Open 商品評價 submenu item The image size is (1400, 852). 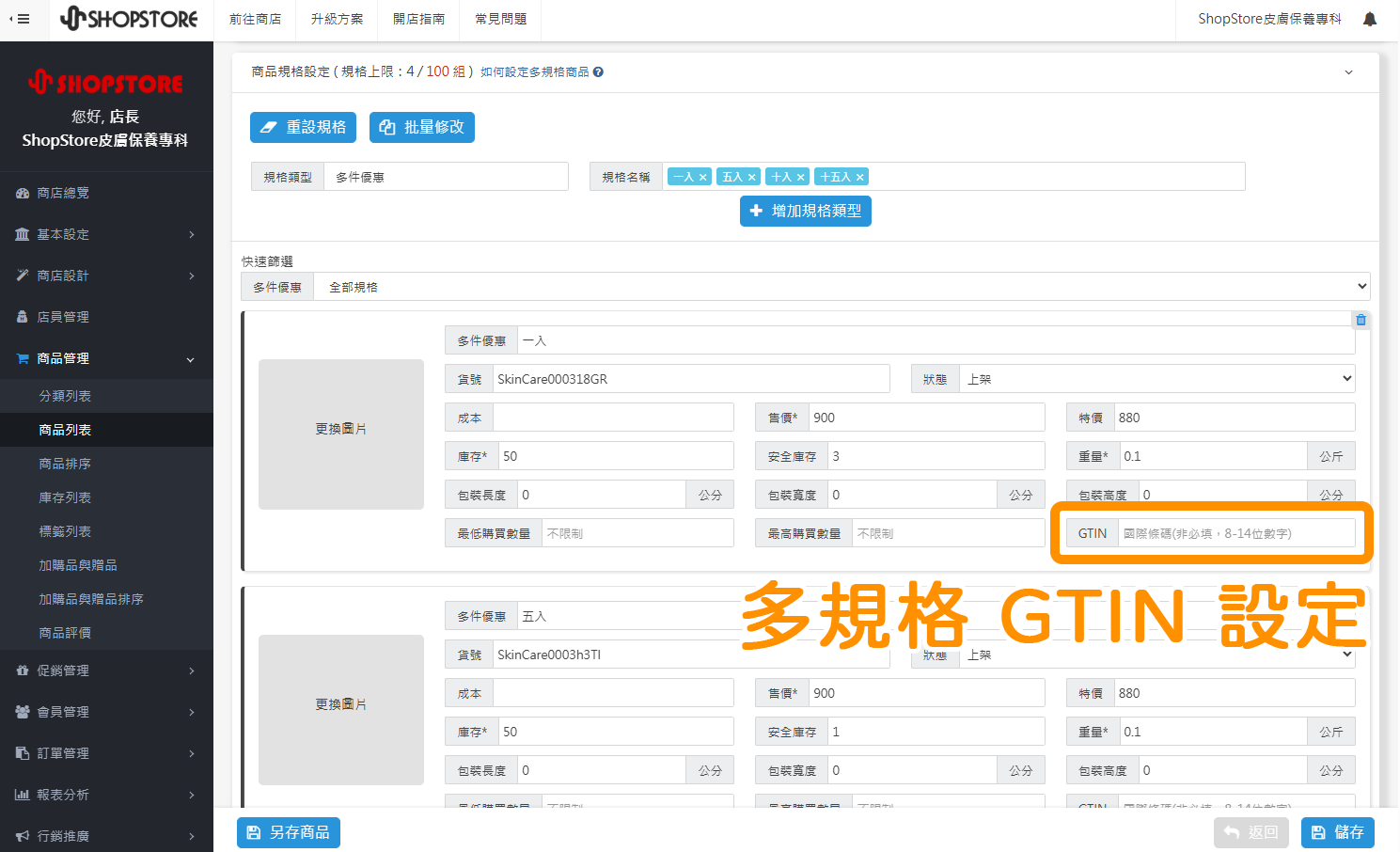tap(106, 633)
